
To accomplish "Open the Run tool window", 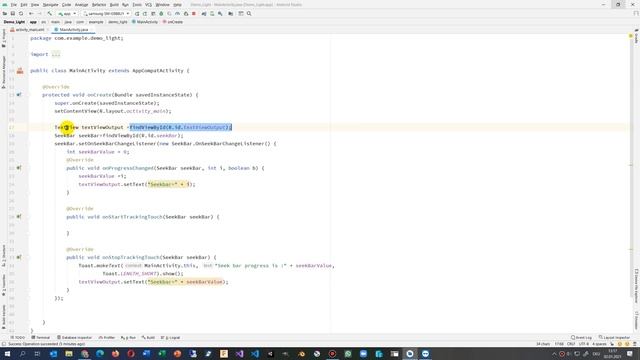I will coord(128,338).
